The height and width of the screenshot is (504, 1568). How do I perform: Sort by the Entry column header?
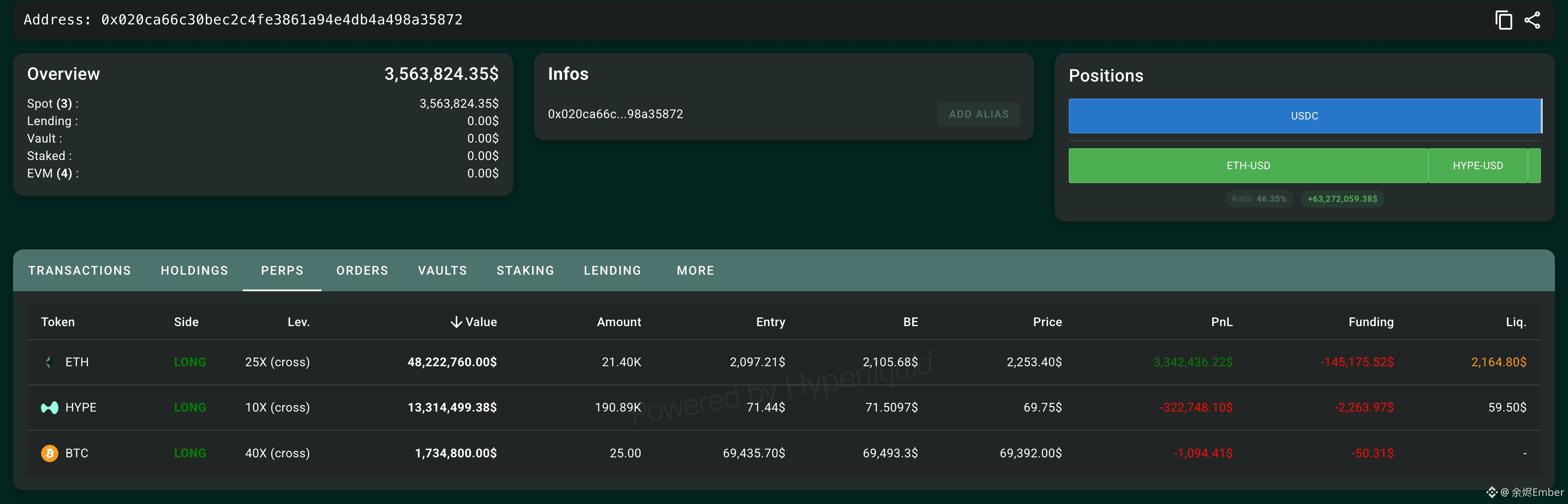point(770,322)
